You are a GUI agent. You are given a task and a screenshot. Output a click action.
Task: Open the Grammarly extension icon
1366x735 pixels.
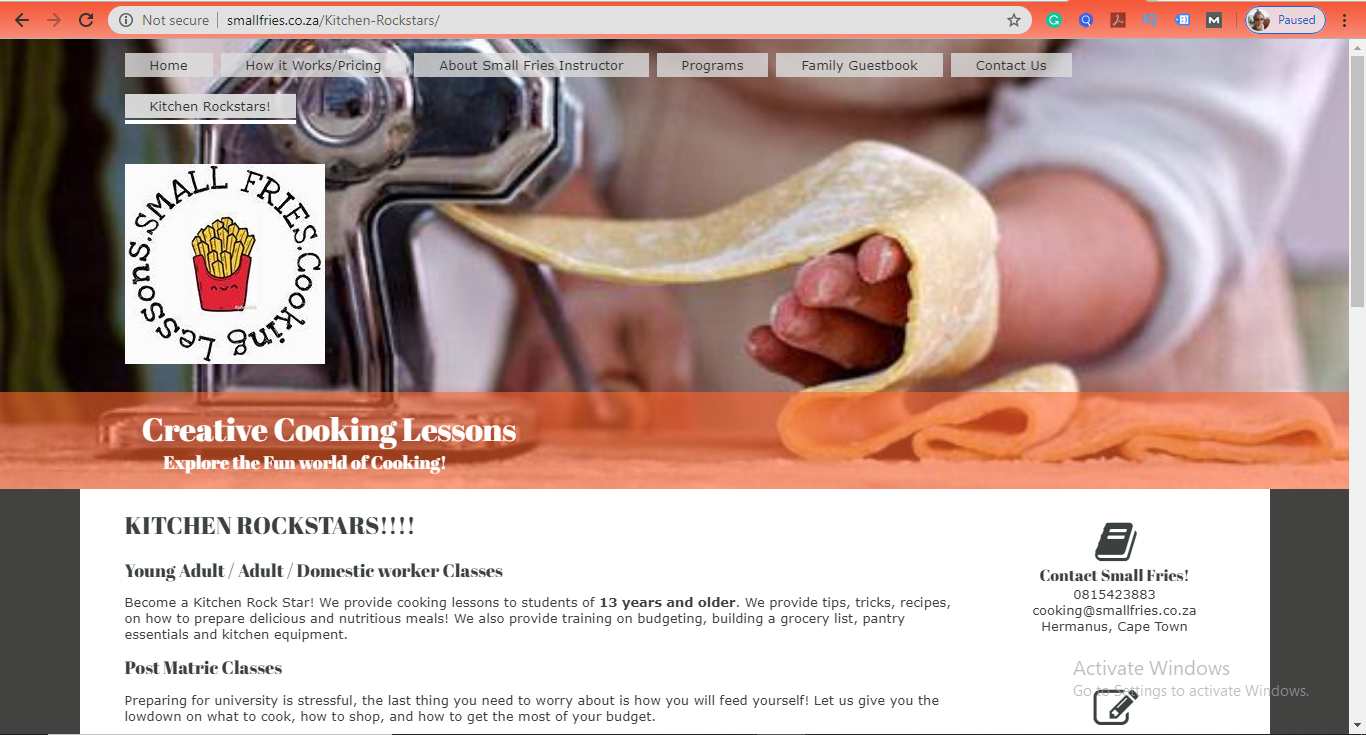(x=1054, y=20)
